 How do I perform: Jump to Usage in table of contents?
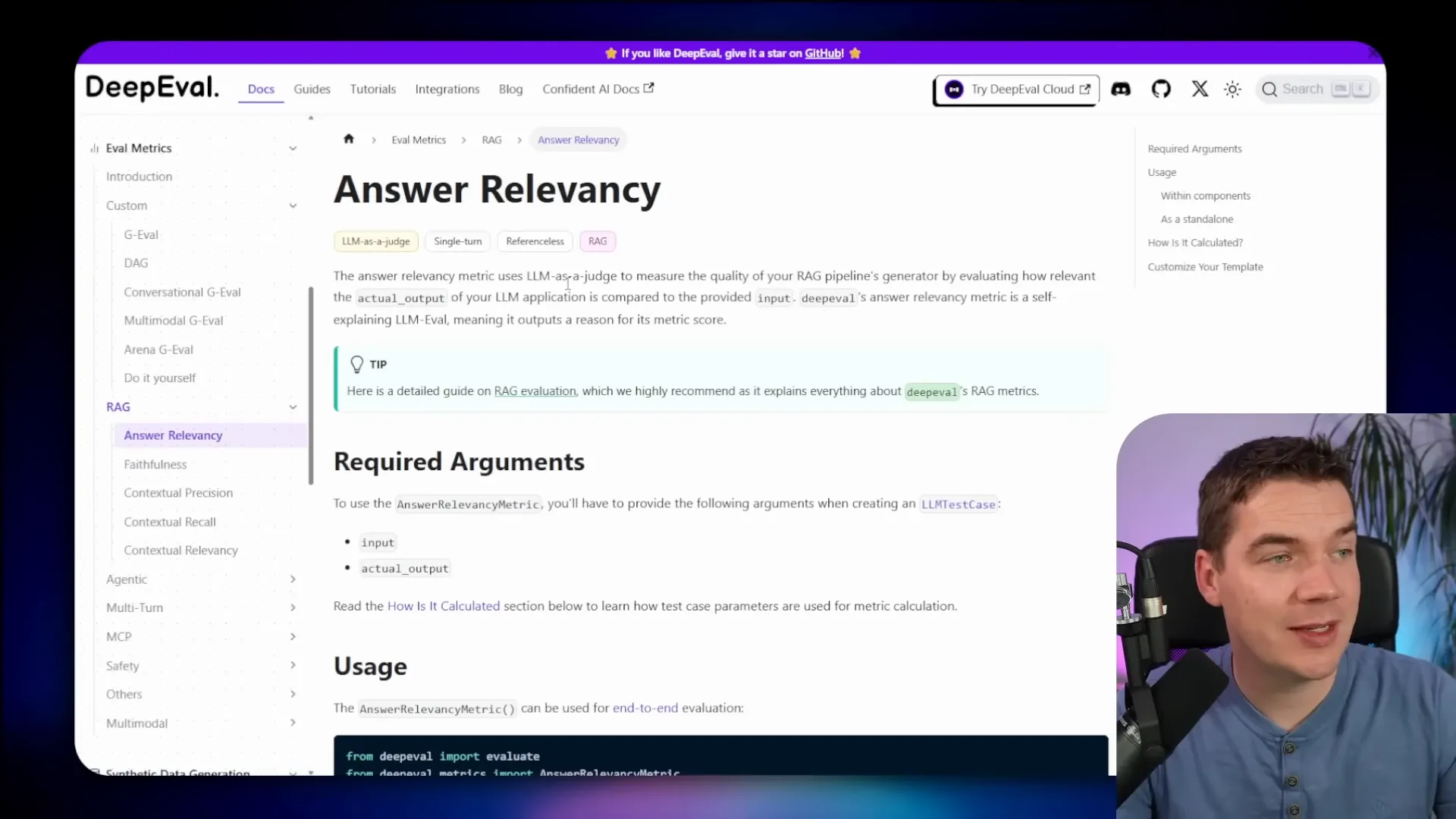(1162, 173)
